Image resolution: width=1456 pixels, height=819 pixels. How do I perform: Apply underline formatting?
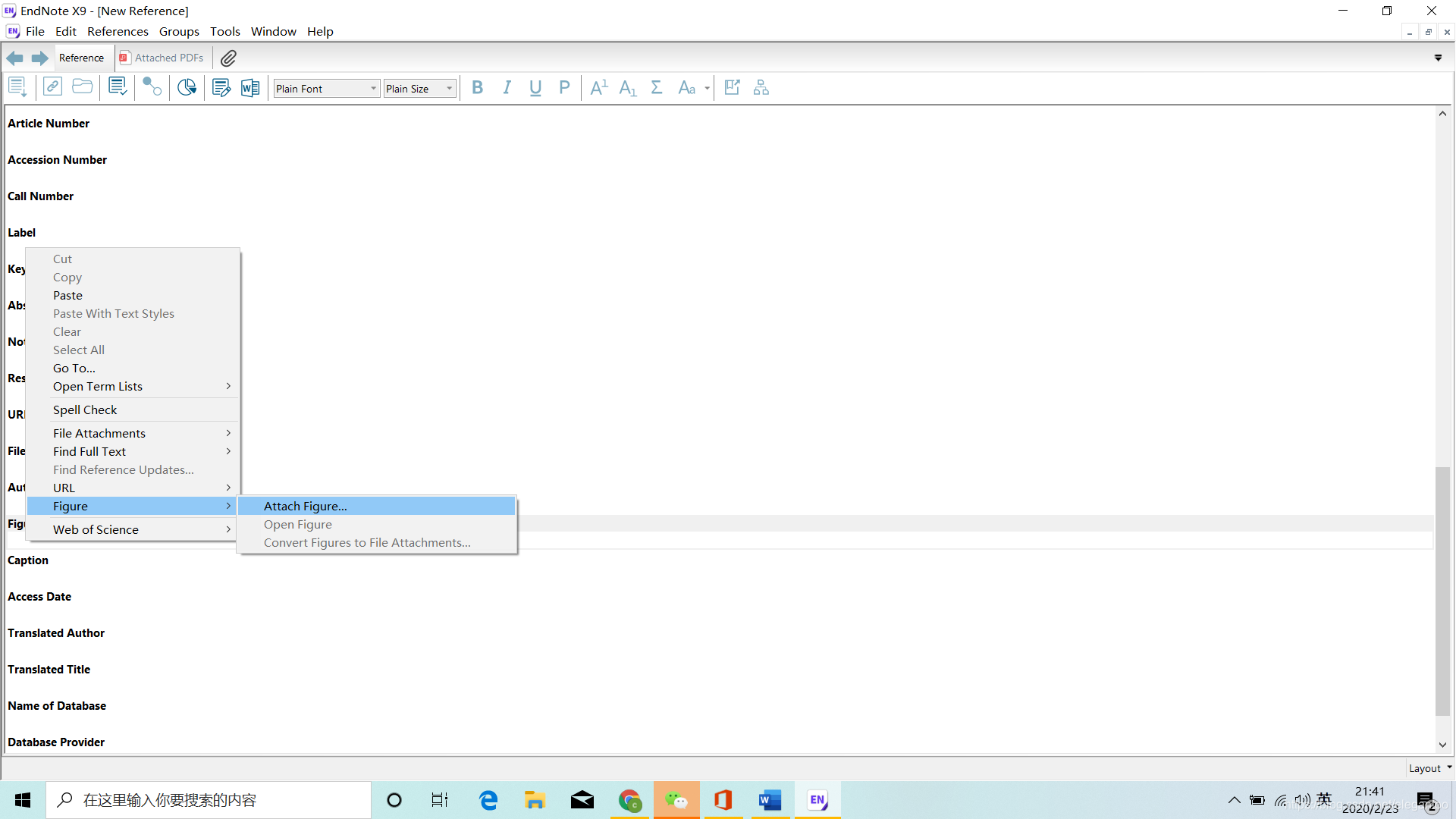tap(535, 88)
